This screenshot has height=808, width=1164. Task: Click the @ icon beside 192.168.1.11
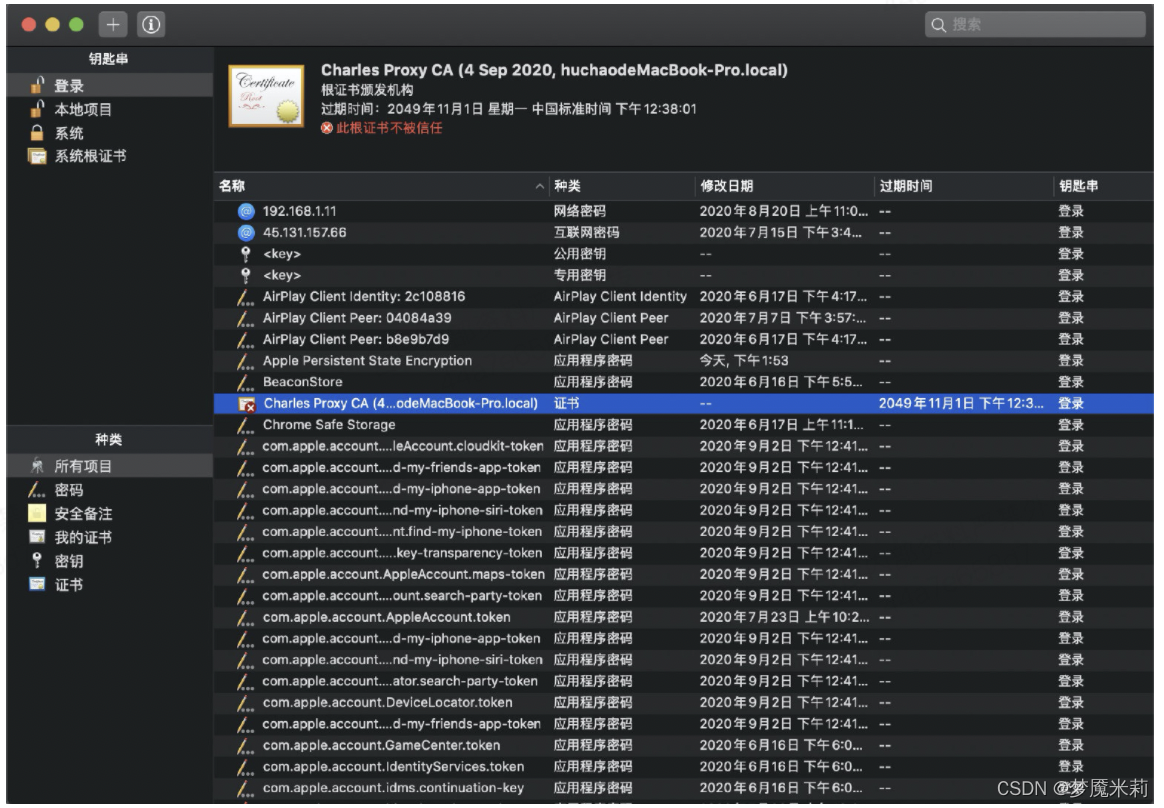click(246, 211)
